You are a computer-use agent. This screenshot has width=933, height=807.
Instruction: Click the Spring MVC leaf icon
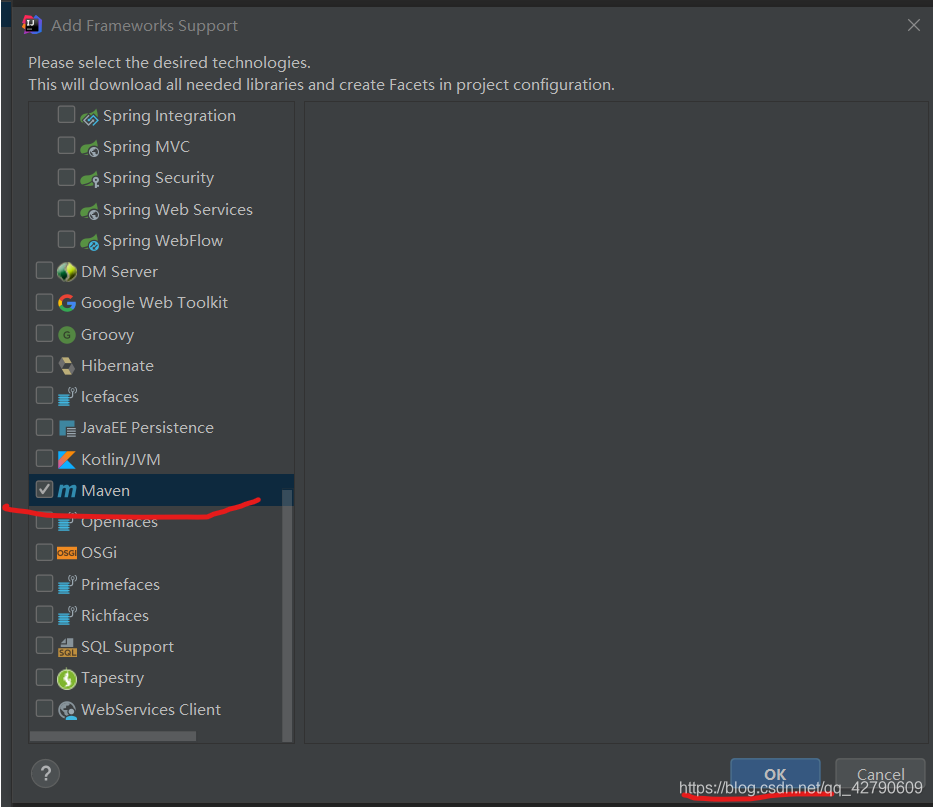pyautogui.click(x=89, y=148)
